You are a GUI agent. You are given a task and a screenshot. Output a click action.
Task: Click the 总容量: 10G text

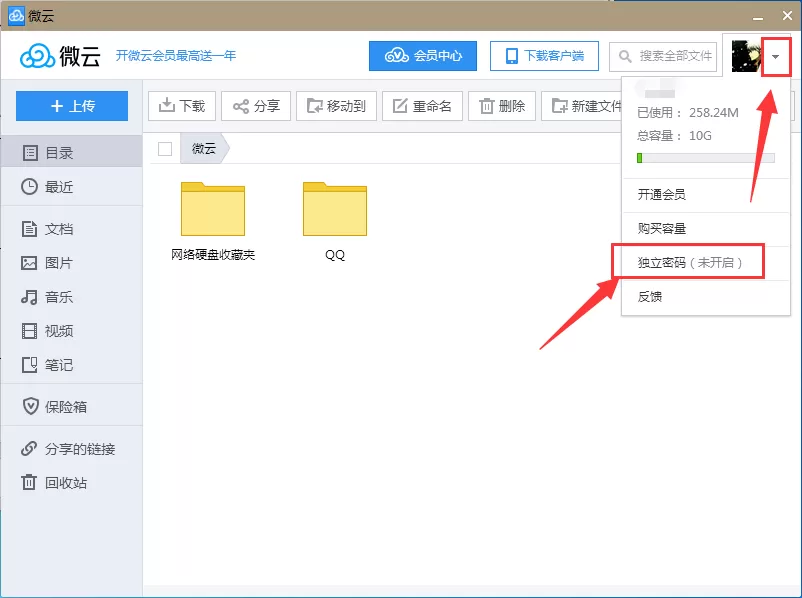pos(674,136)
